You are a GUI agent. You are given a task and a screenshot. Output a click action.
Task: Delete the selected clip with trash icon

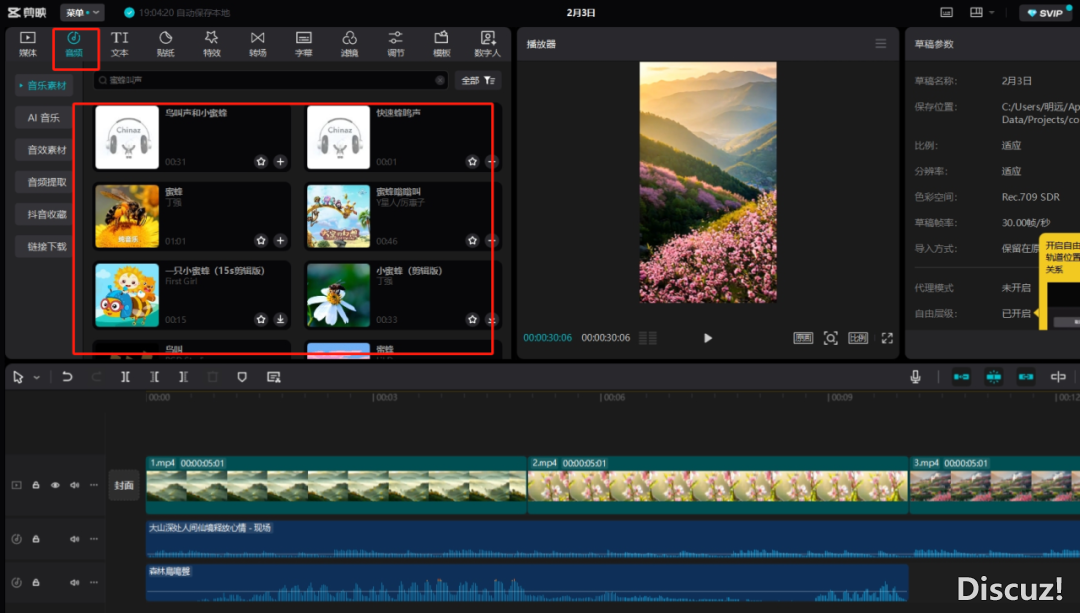point(212,377)
